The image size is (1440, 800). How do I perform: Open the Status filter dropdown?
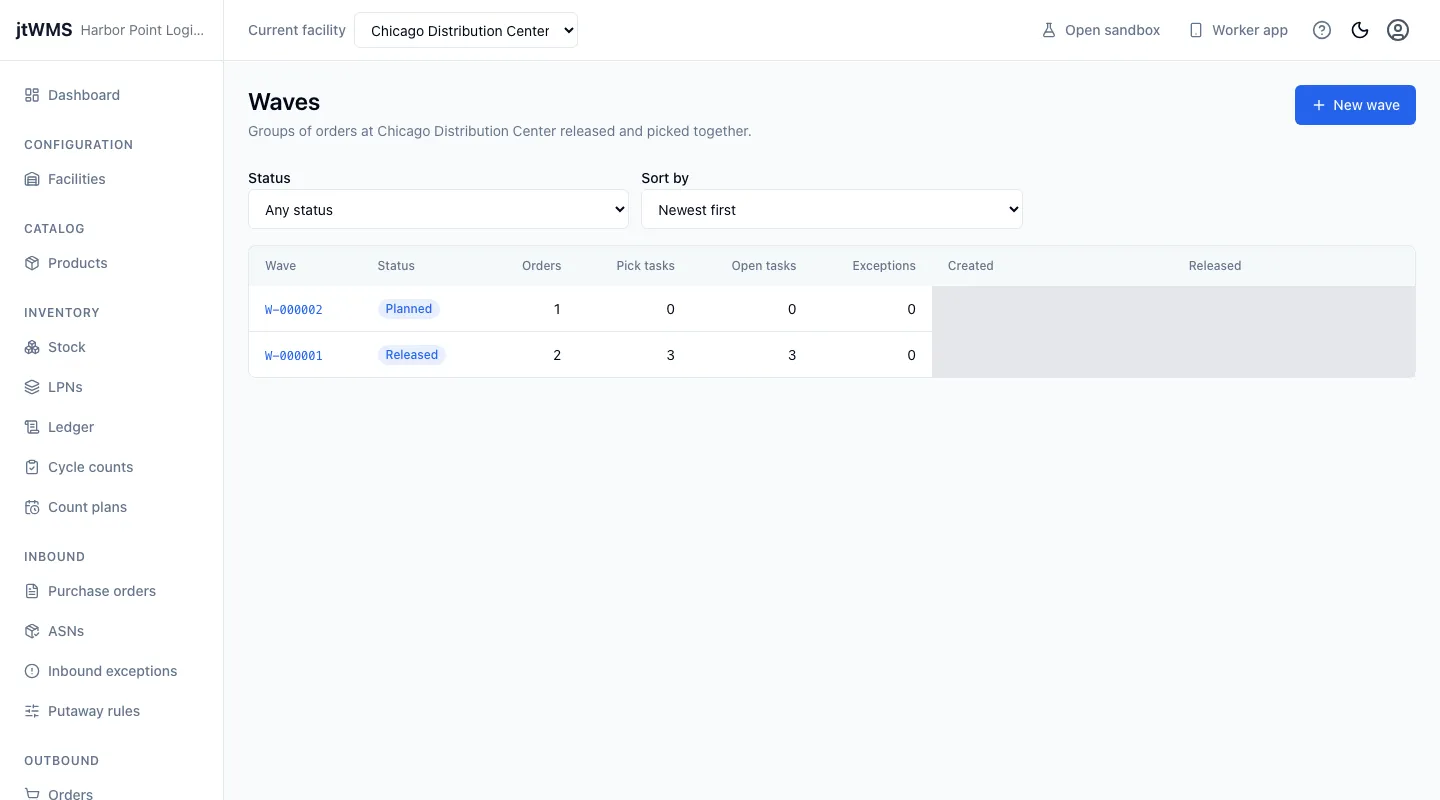438,210
